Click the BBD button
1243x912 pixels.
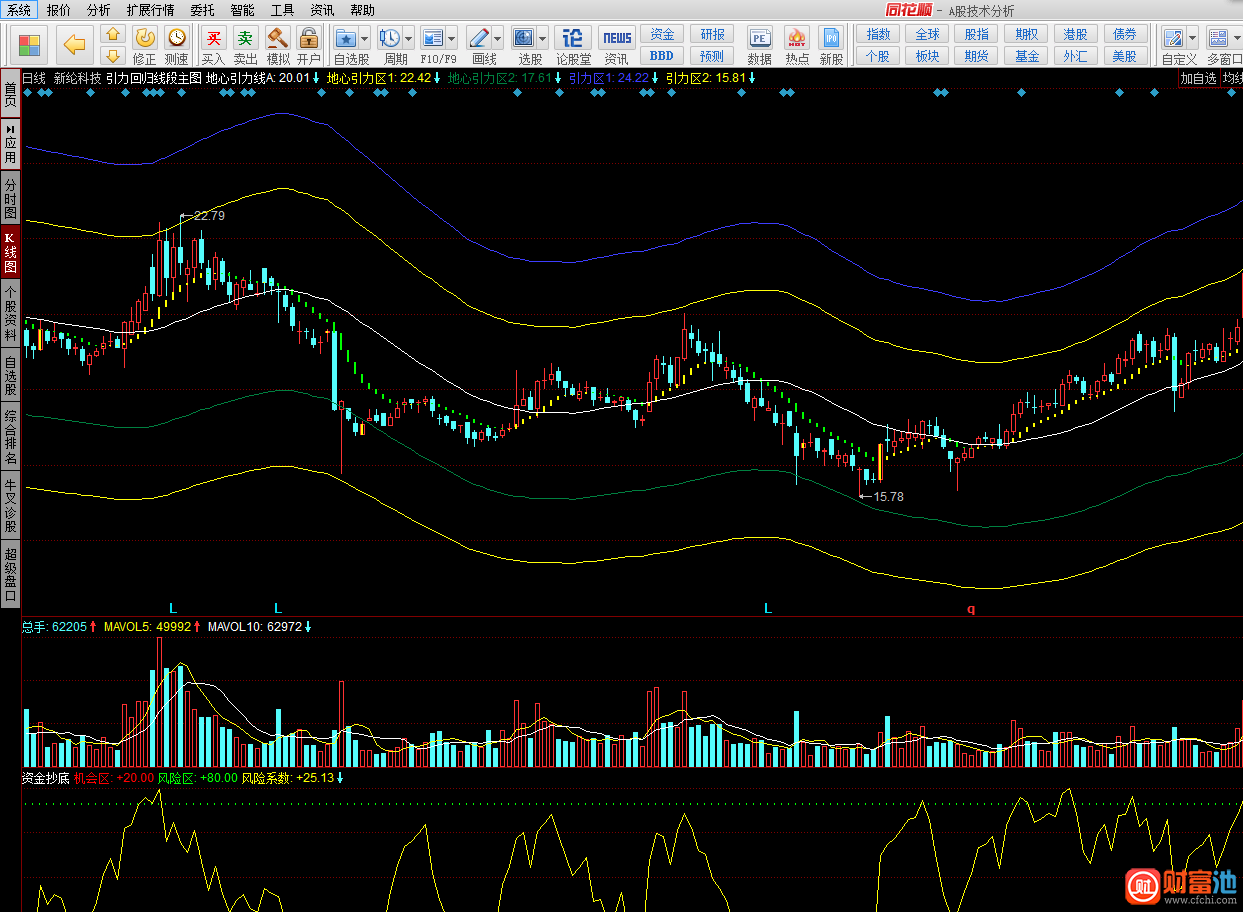[x=662, y=56]
